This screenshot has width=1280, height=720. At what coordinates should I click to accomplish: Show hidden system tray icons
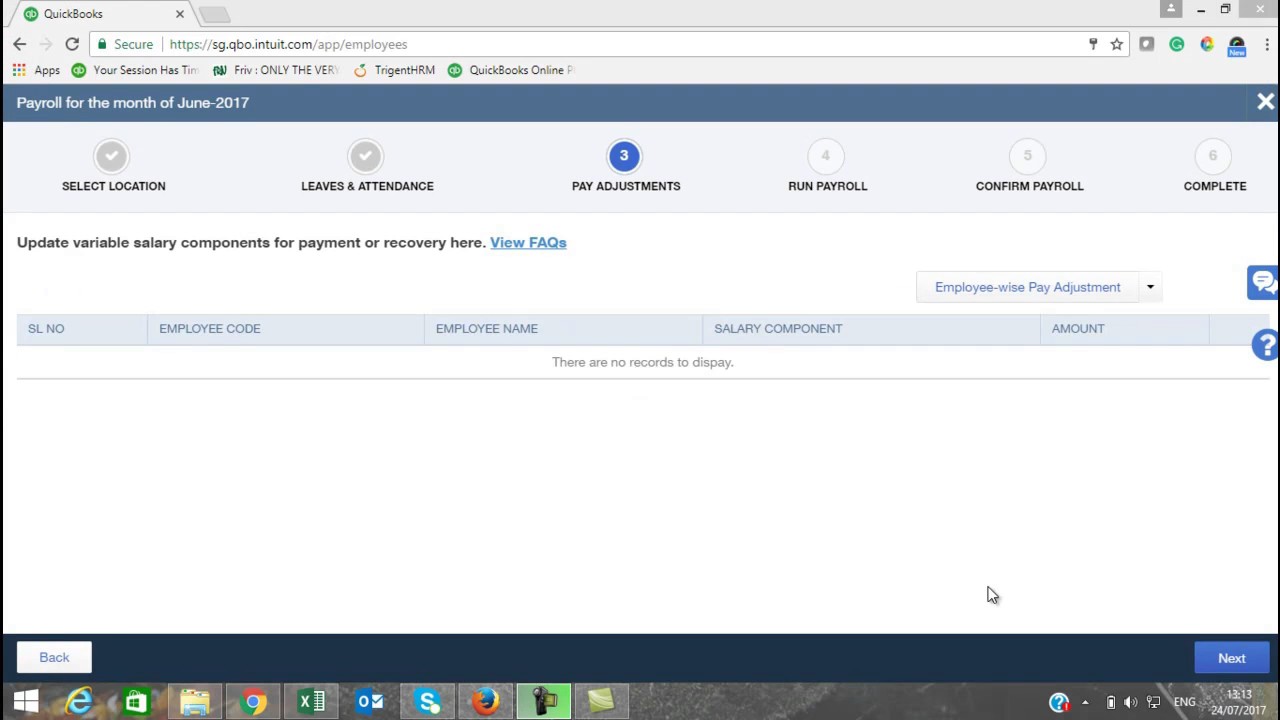pyautogui.click(x=1085, y=703)
